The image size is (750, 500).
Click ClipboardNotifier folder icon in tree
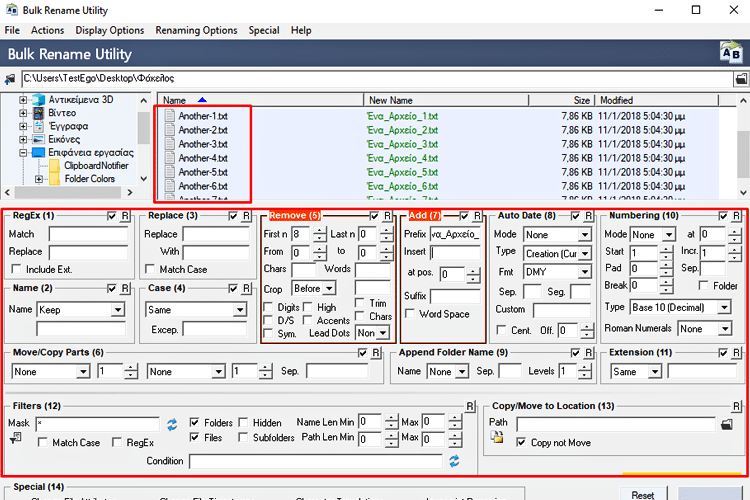tap(55, 166)
